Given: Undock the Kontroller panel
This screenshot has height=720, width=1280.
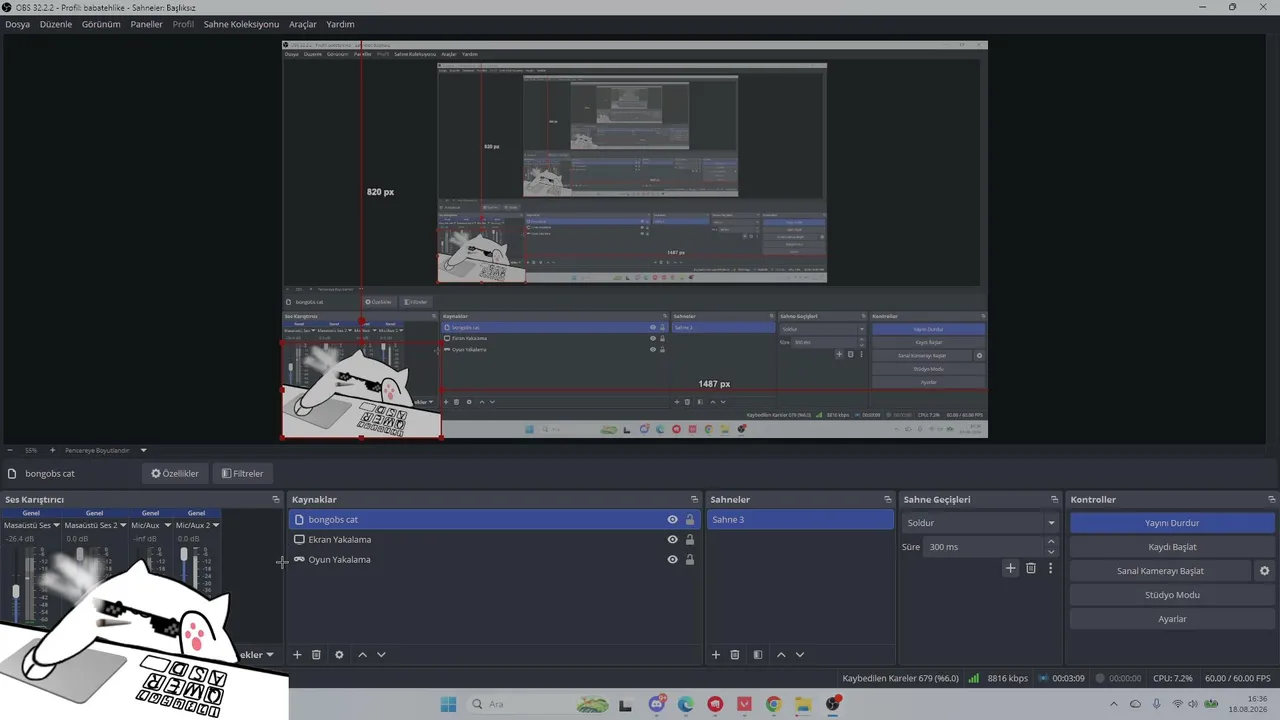Looking at the screenshot, I should coord(1272,499).
